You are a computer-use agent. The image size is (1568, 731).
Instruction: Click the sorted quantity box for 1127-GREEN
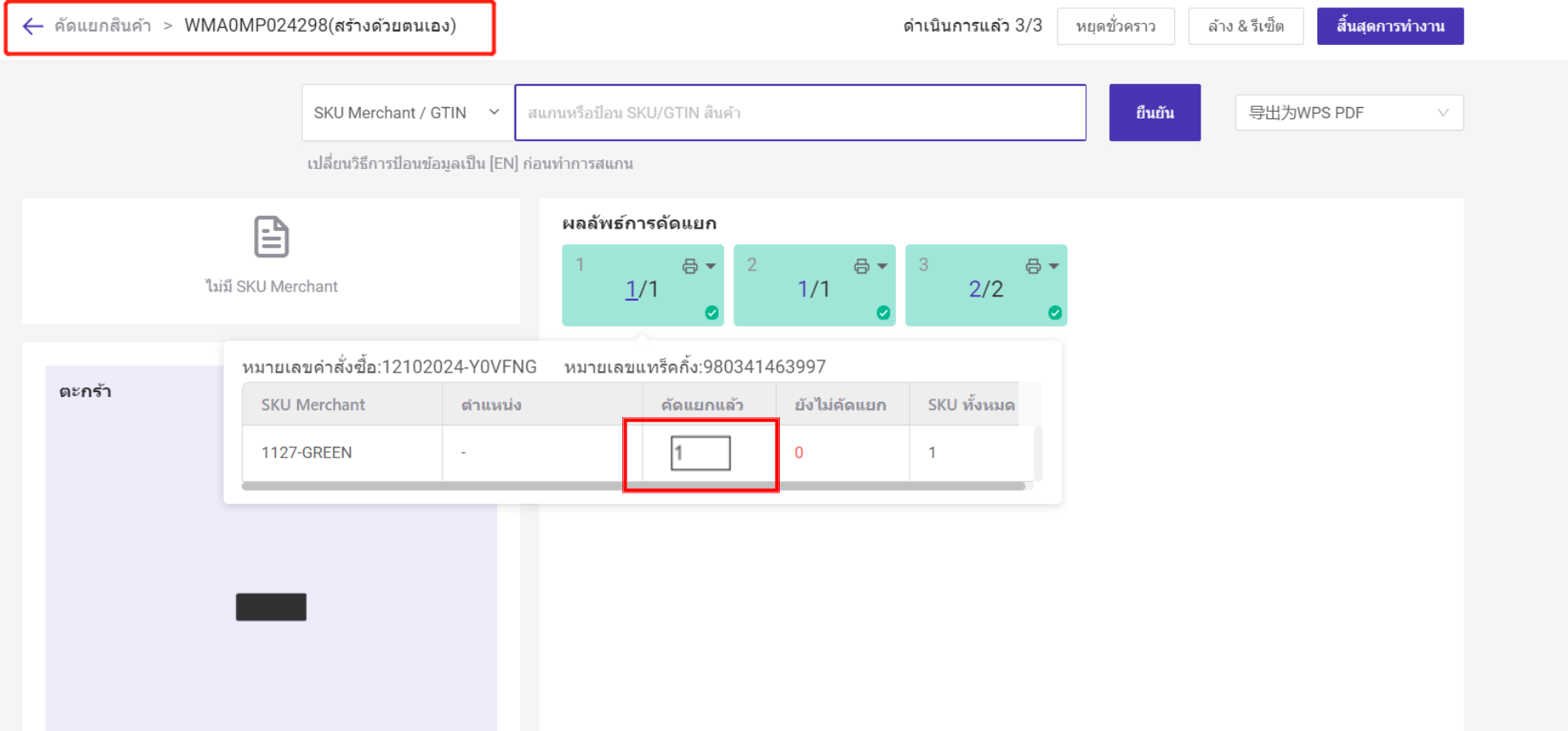pyautogui.click(x=701, y=453)
